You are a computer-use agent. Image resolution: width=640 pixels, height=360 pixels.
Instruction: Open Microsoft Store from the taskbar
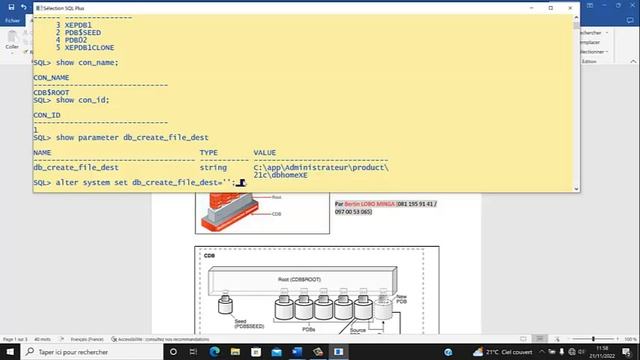256,352
